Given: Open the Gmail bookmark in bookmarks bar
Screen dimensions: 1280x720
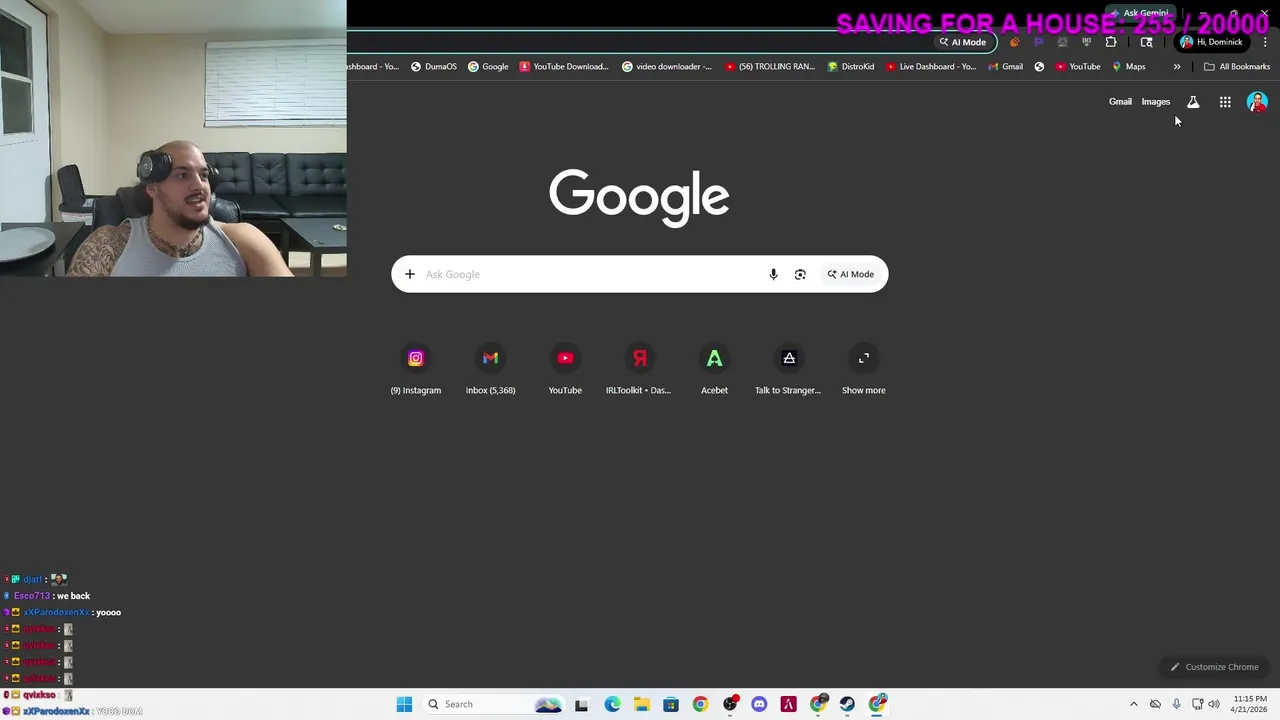Looking at the screenshot, I should pyautogui.click(x=1005, y=67).
